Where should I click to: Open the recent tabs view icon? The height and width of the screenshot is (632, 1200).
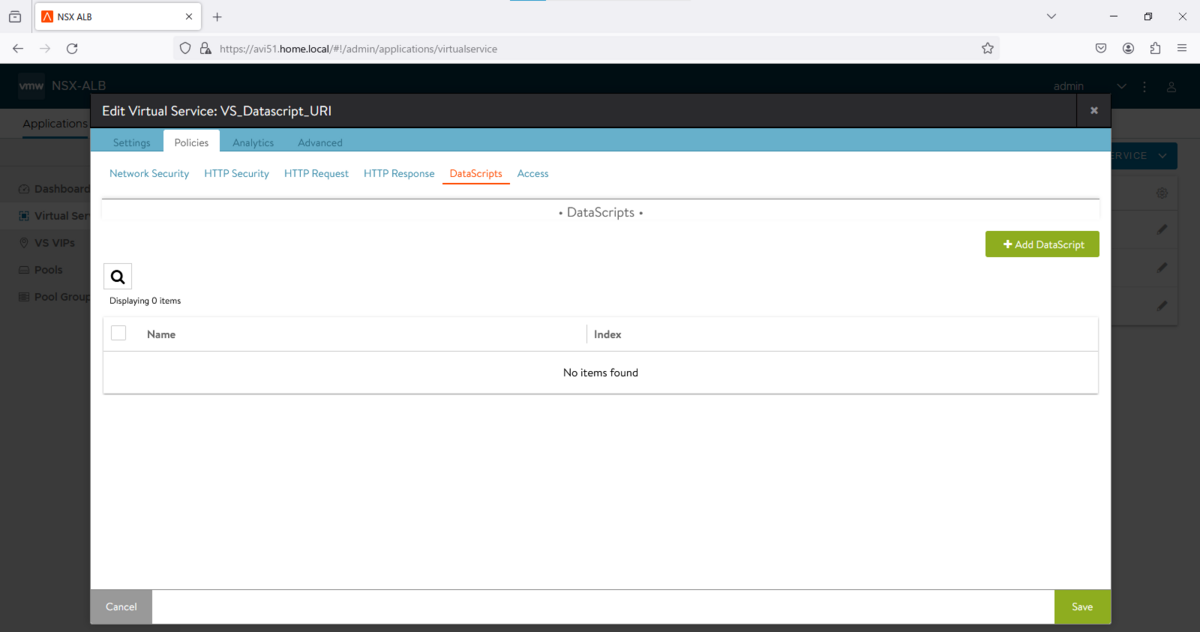[x=15, y=17]
